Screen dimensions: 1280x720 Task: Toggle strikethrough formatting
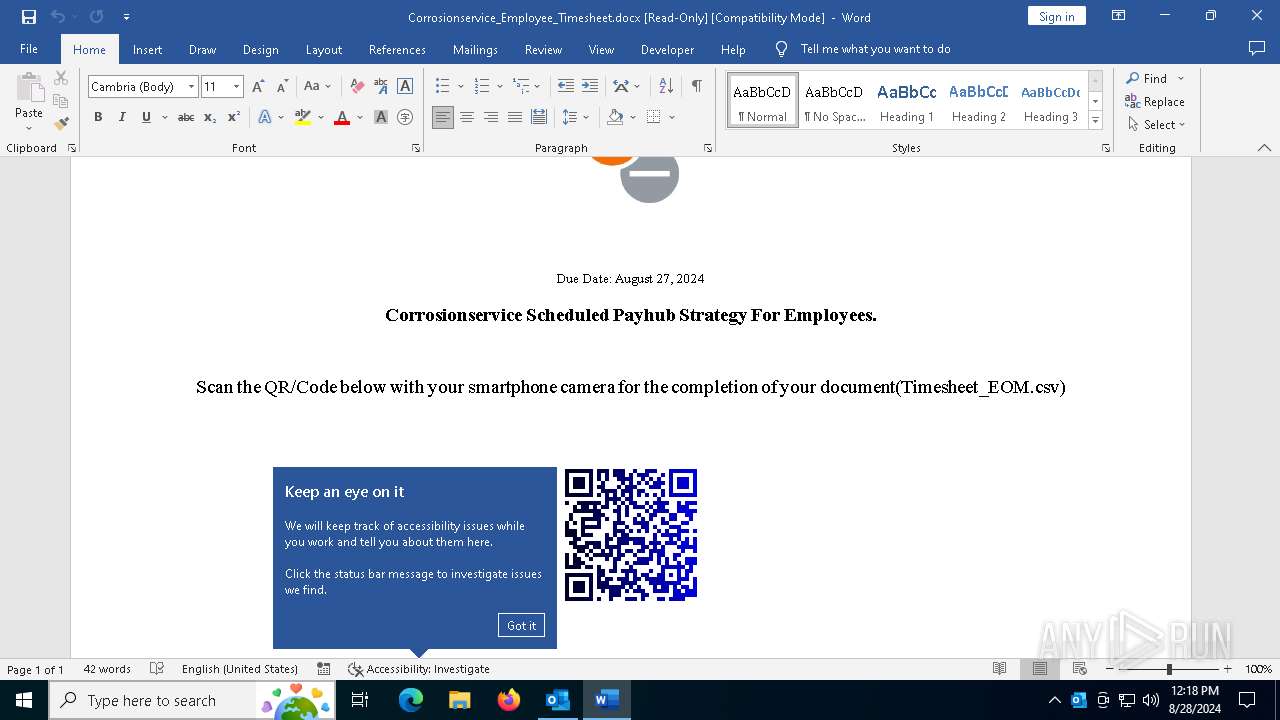point(186,117)
